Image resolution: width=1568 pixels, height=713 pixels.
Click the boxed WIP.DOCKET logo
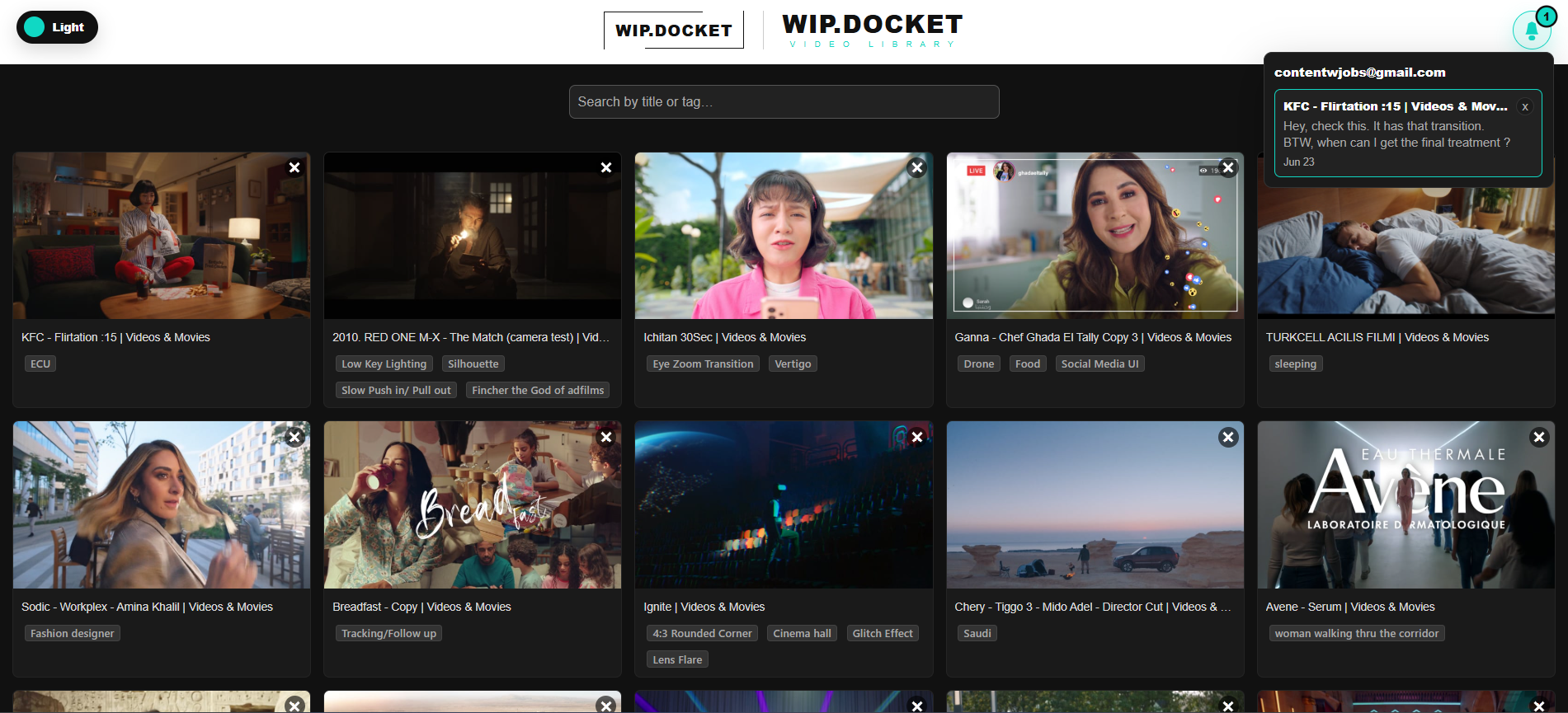click(674, 30)
